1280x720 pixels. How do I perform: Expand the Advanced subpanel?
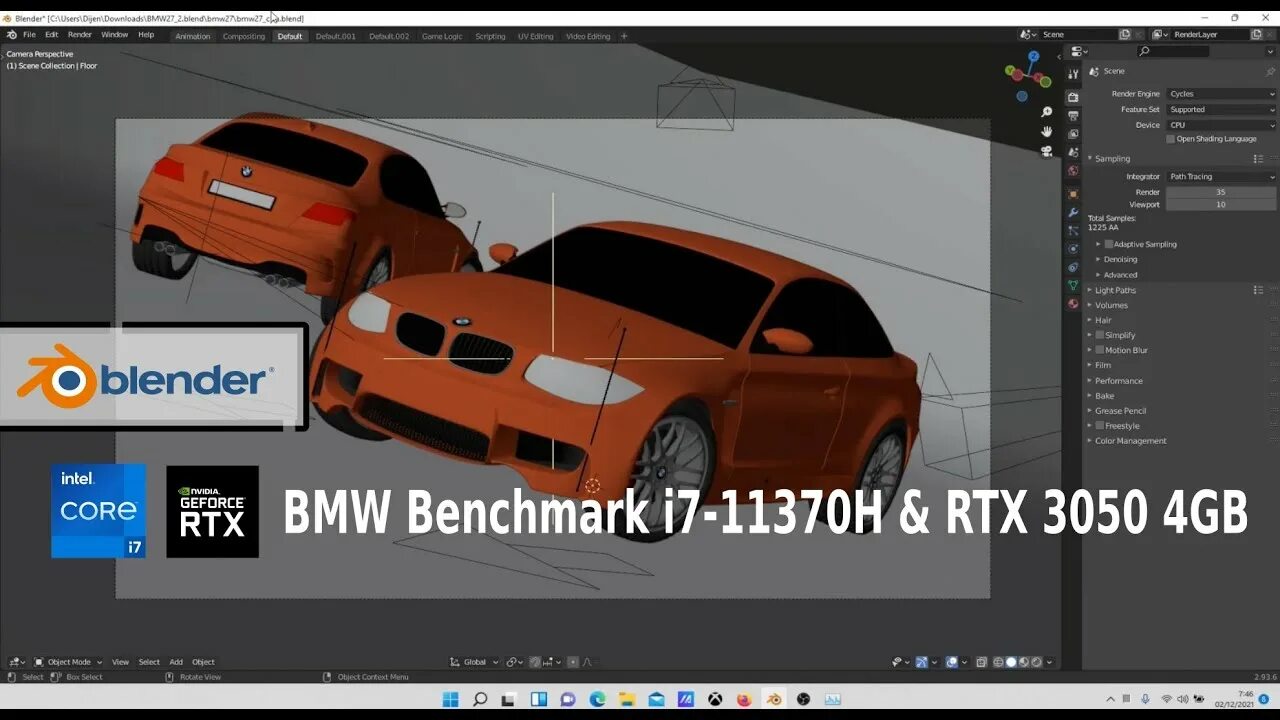click(1120, 275)
